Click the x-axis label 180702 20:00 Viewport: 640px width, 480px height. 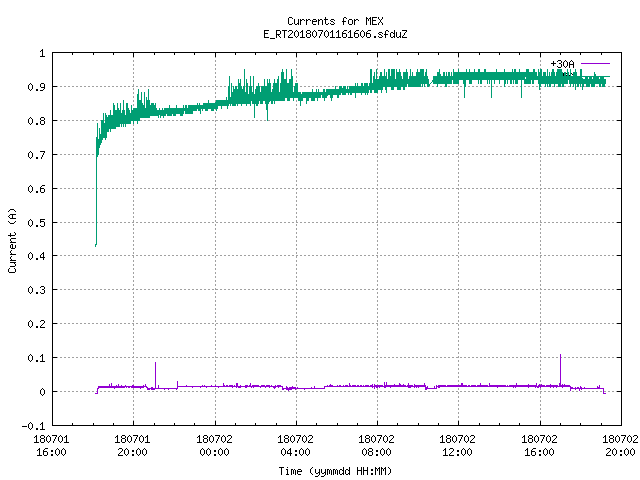click(620, 446)
